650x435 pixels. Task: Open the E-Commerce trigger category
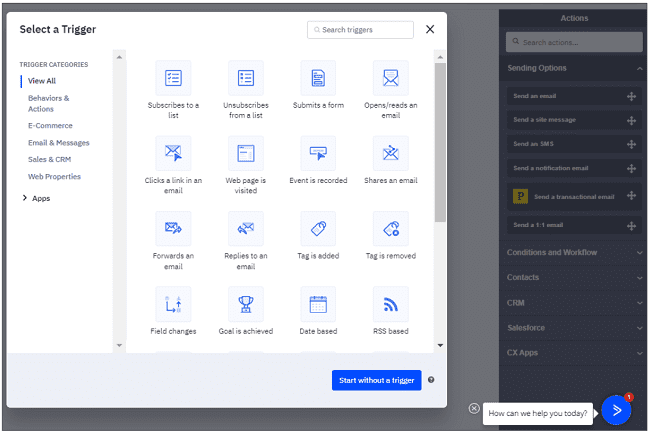[x=49, y=126]
